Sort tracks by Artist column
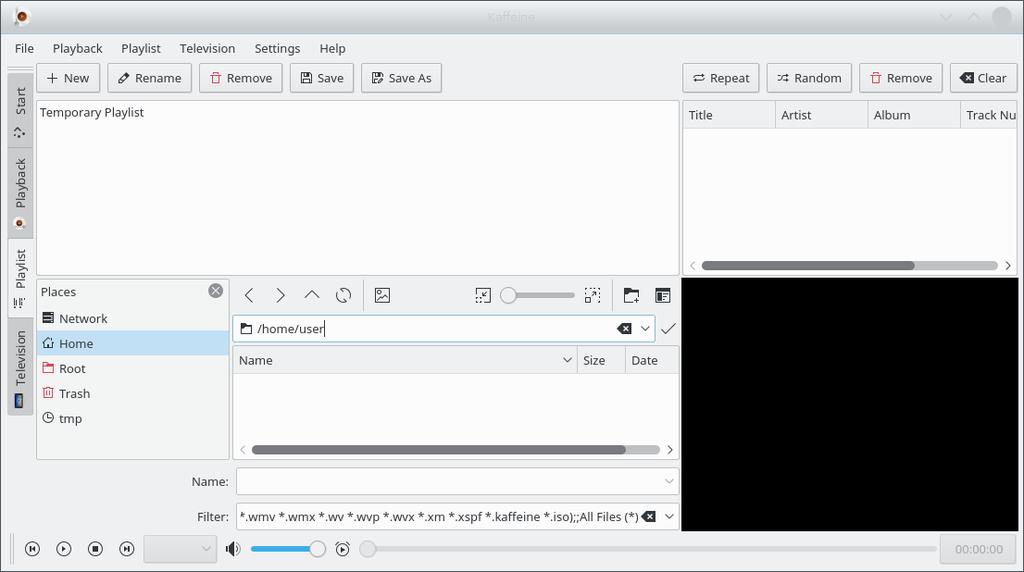 point(822,115)
